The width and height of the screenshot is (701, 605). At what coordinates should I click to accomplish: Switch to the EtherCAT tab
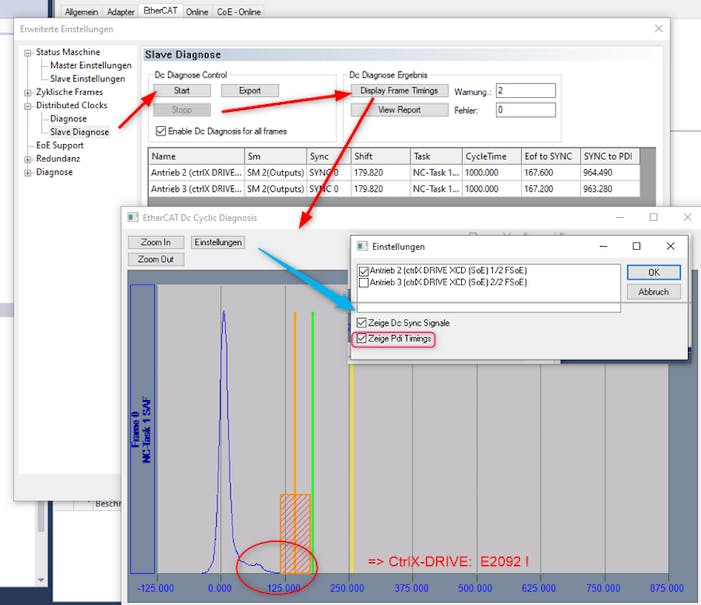tap(158, 10)
